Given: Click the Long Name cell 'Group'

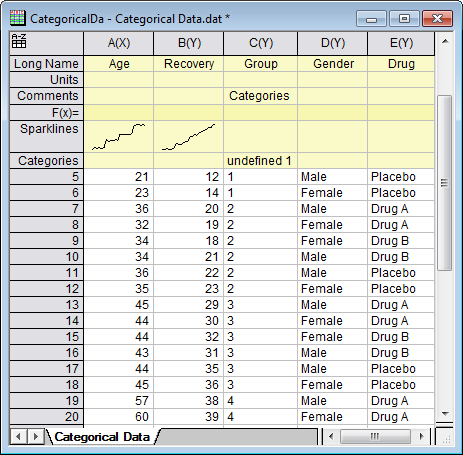Looking at the screenshot, I should [x=261, y=64].
